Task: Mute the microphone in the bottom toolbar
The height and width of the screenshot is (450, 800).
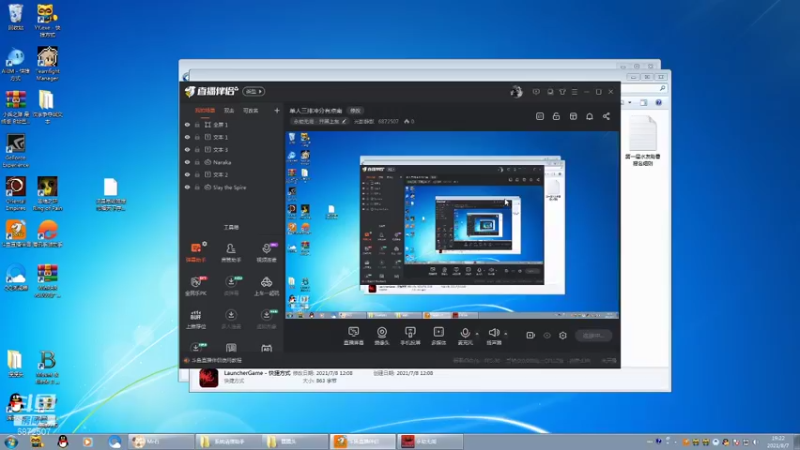Action: (x=465, y=336)
